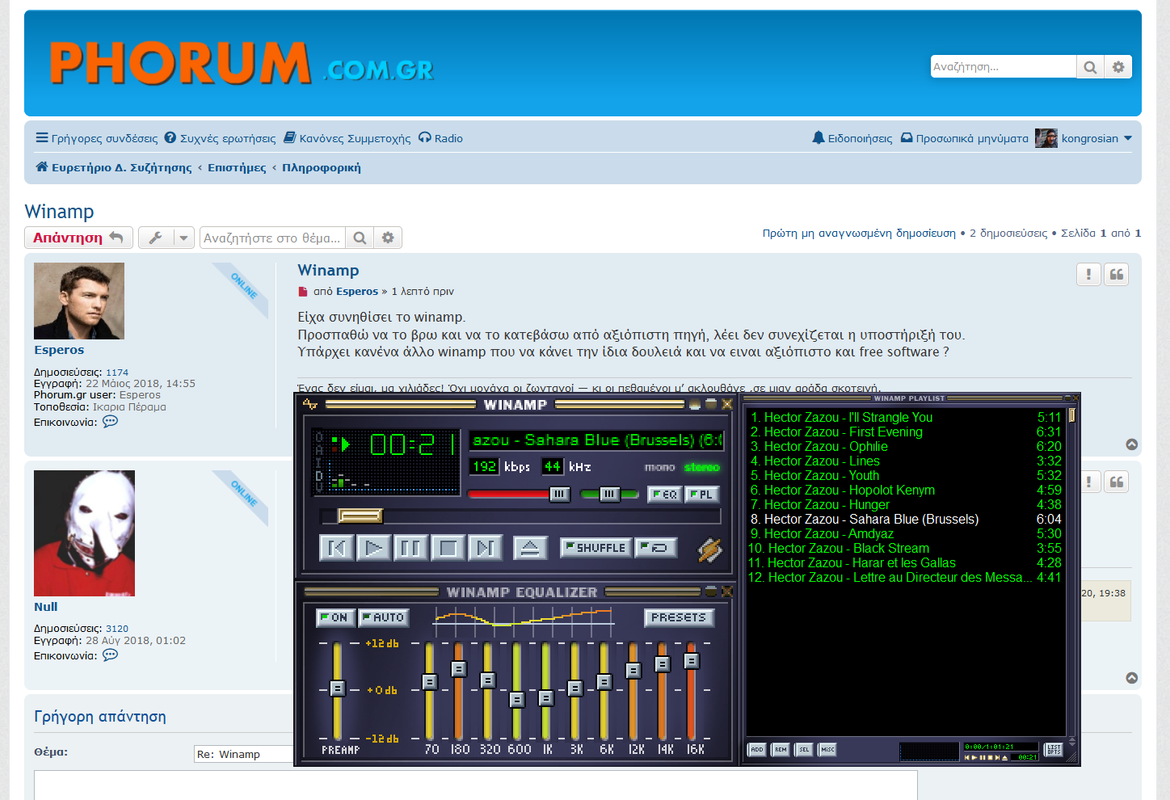Toggle Winamp shuffle mode
Image resolution: width=1170 pixels, height=800 pixels.
tap(595, 548)
